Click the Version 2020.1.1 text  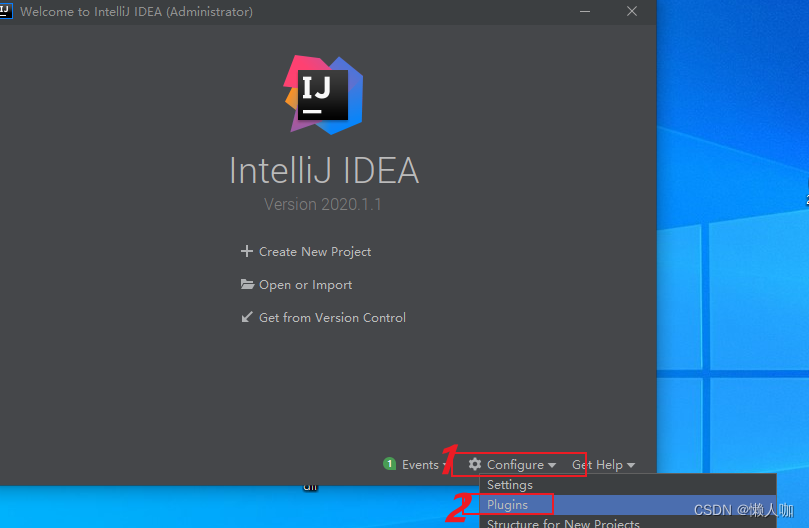[x=322, y=204]
